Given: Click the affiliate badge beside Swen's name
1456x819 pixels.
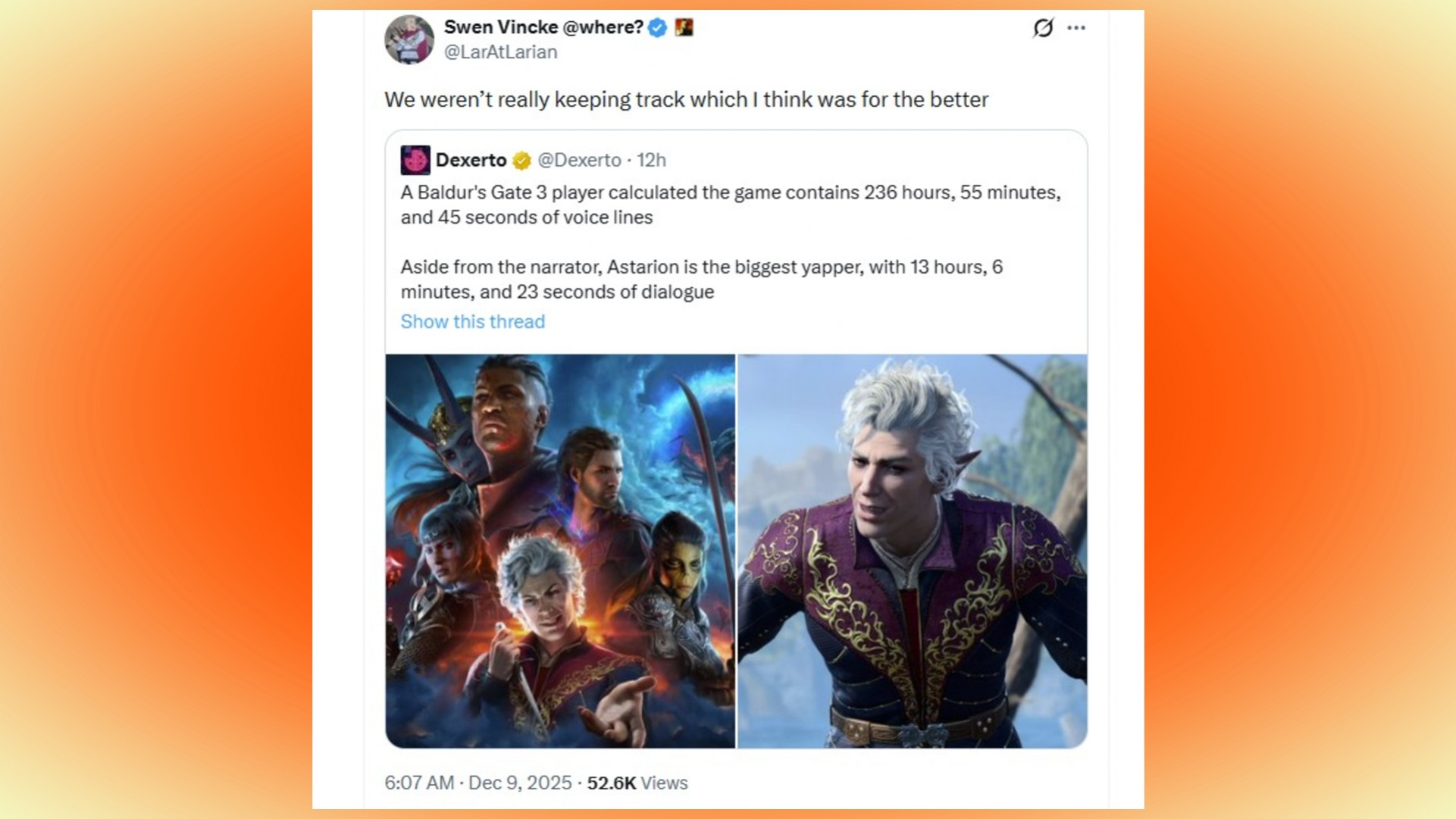Looking at the screenshot, I should (684, 28).
